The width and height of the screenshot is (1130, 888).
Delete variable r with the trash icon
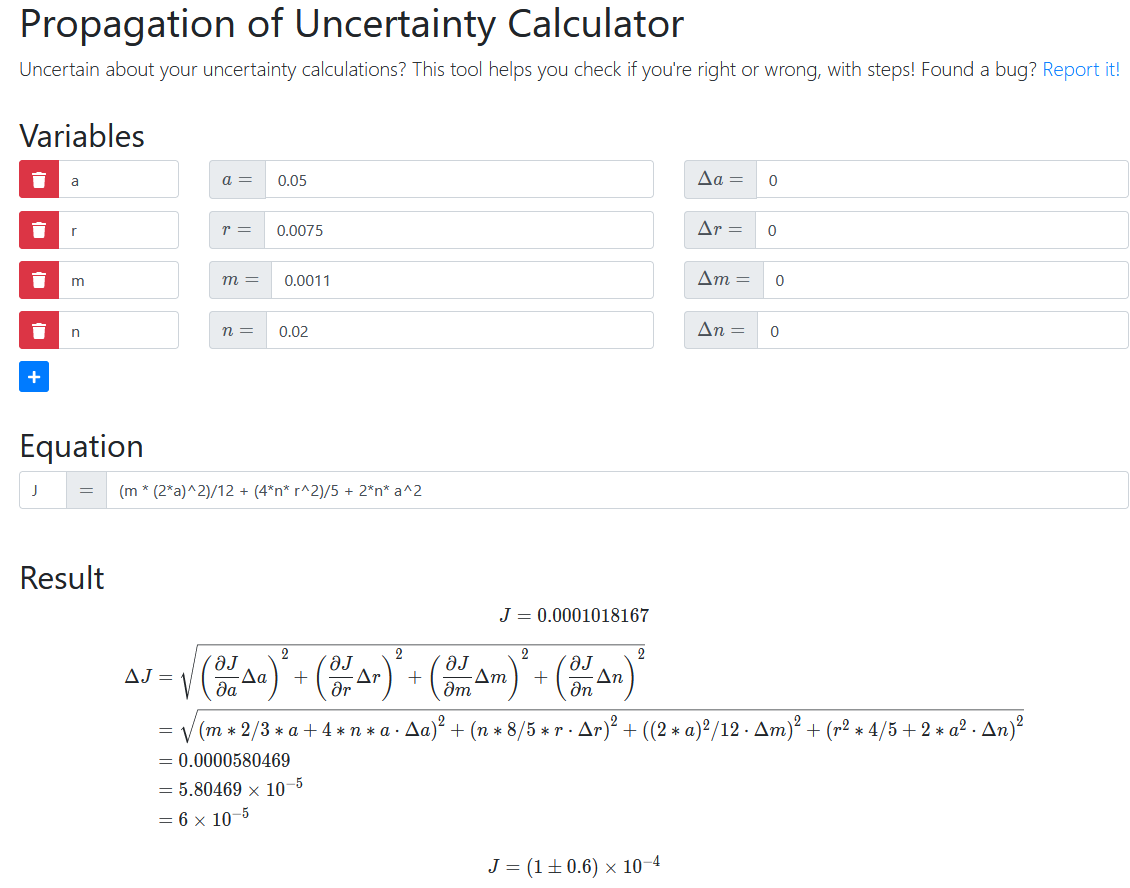[38, 229]
